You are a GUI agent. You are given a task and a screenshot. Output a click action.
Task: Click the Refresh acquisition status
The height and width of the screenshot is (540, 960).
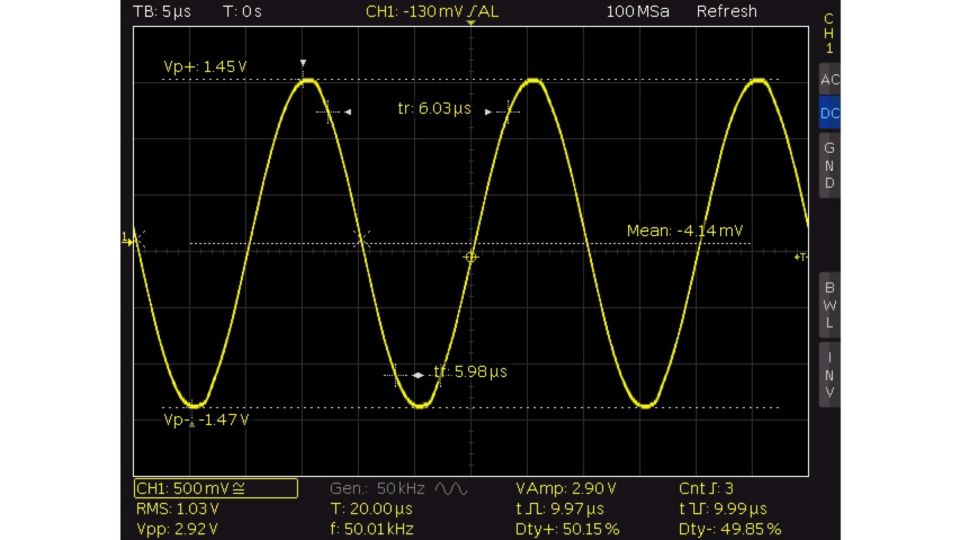tap(726, 12)
